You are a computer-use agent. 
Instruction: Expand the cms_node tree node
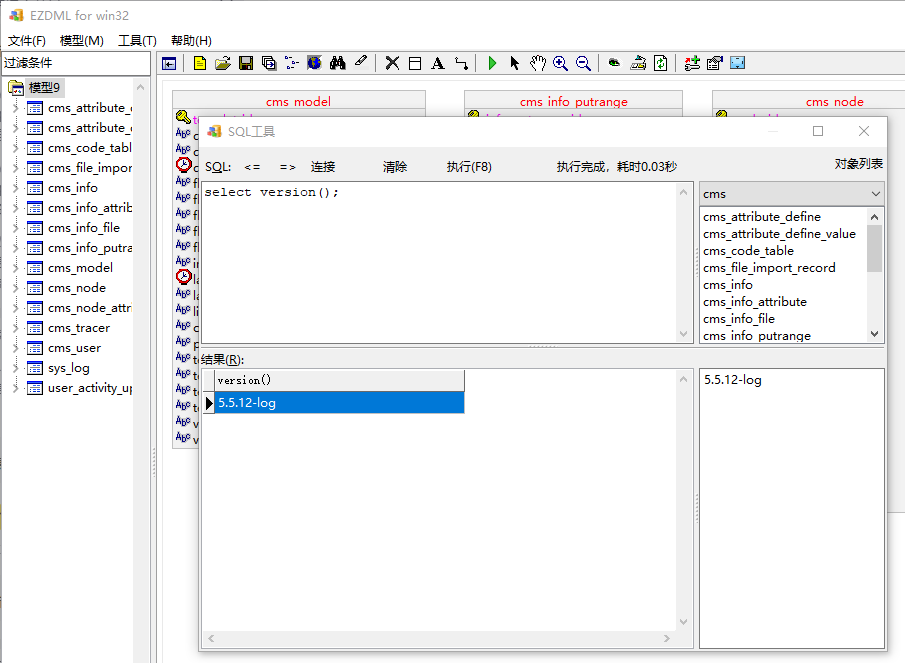16,288
